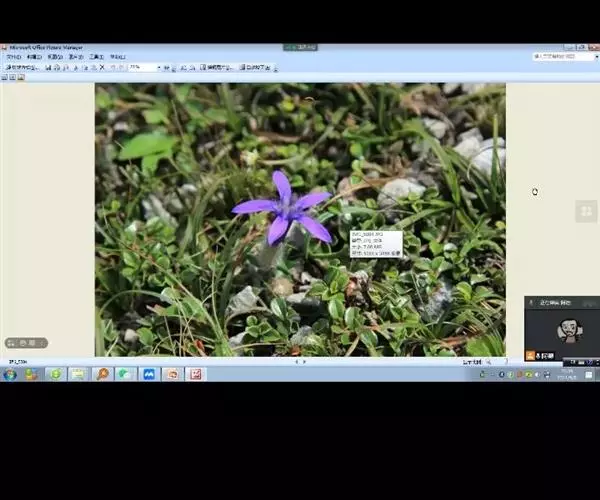Image resolution: width=600 pixels, height=500 pixels.
Task: Click the previous/next picture arrows below photo
Action: click(299, 362)
